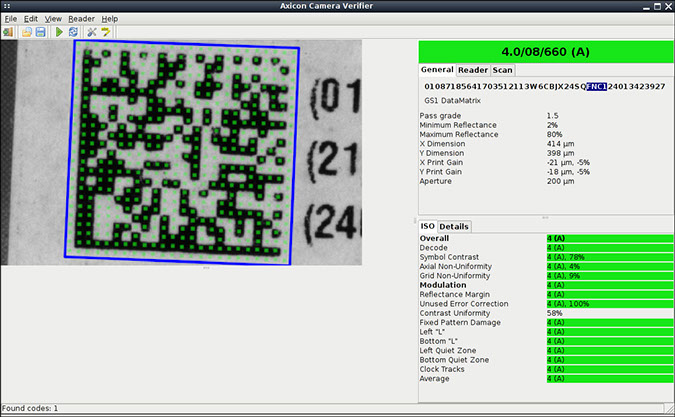Select the Bottom Quiet Zone row

pos(546,360)
